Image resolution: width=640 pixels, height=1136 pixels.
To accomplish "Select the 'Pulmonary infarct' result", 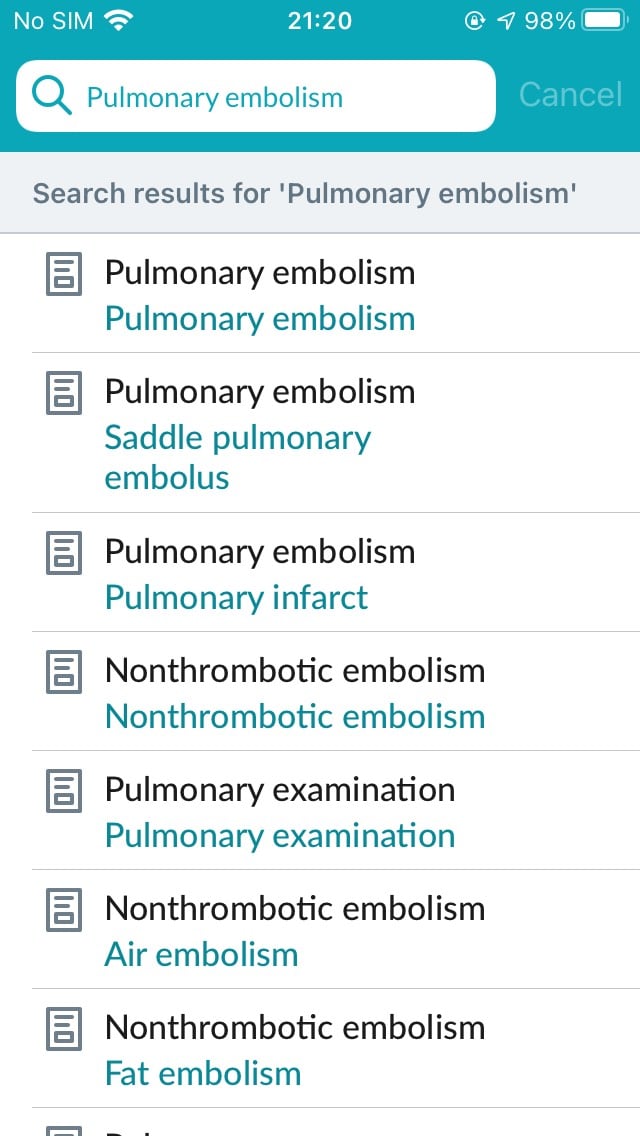I will tap(236, 596).
